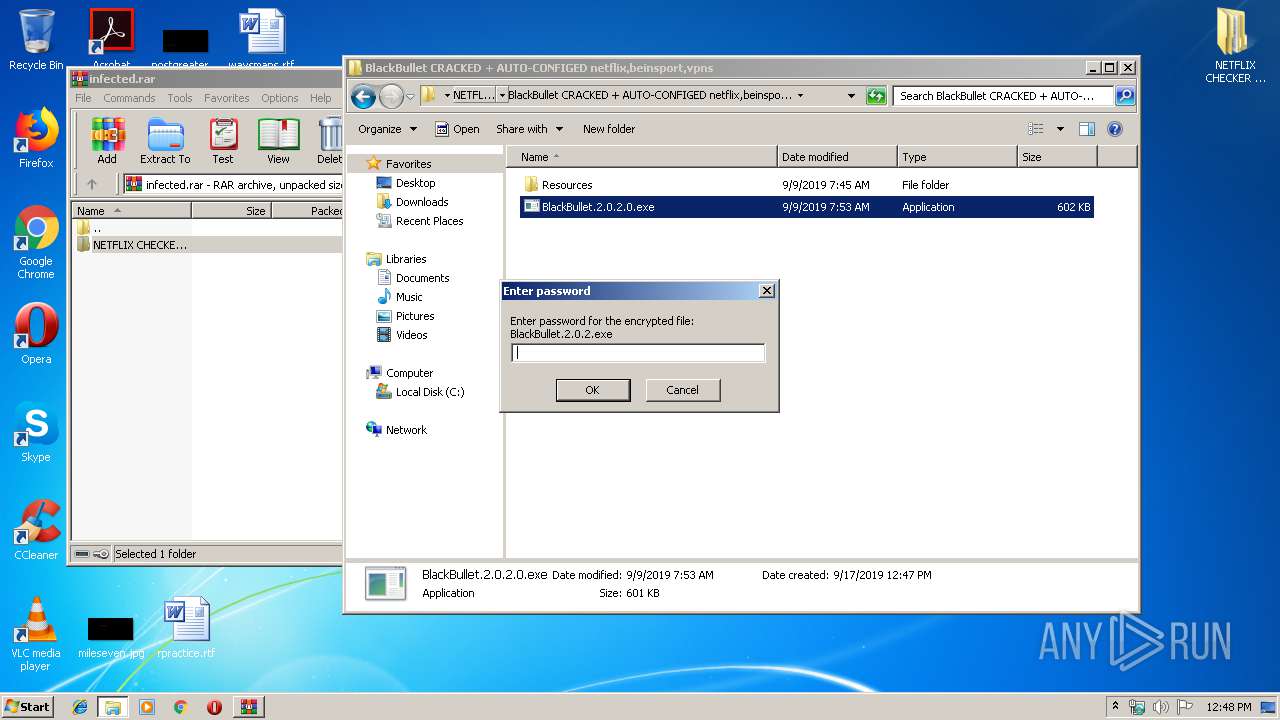
Task: Select the rpractice.rtf desktop file
Action: (186, 628)
